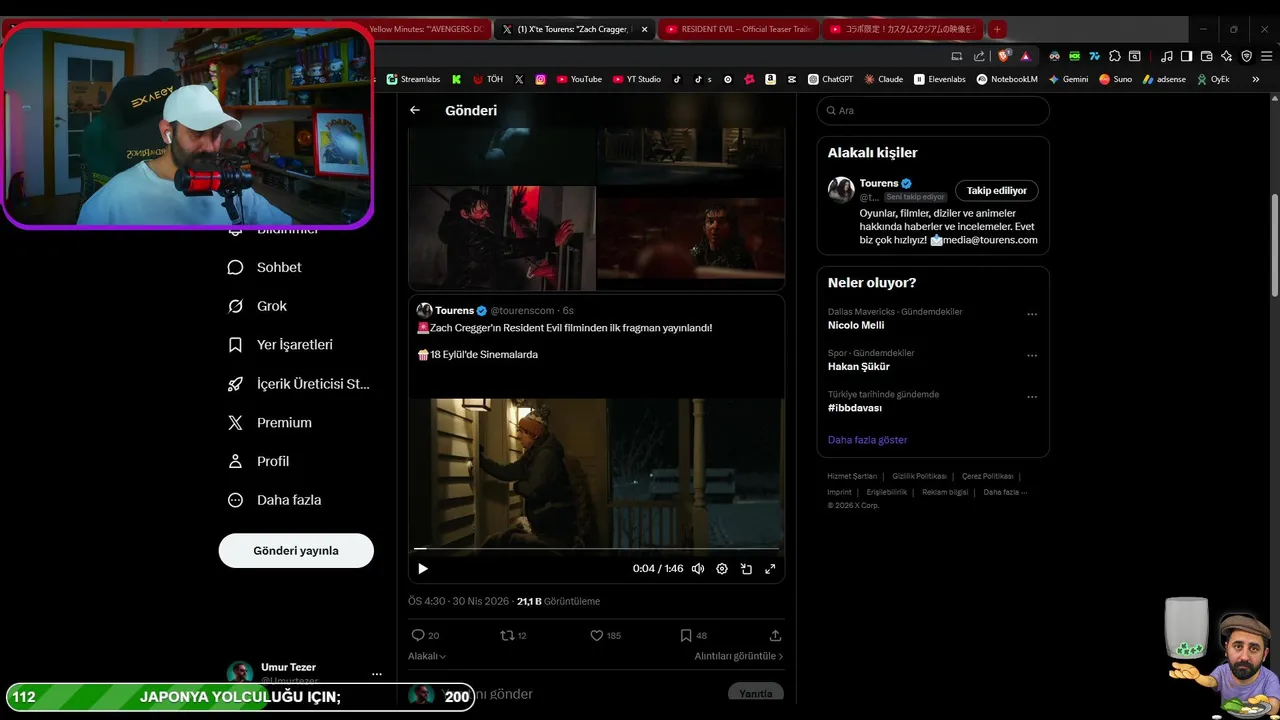Click the Yanıtla reply button

tap(756, 693)
